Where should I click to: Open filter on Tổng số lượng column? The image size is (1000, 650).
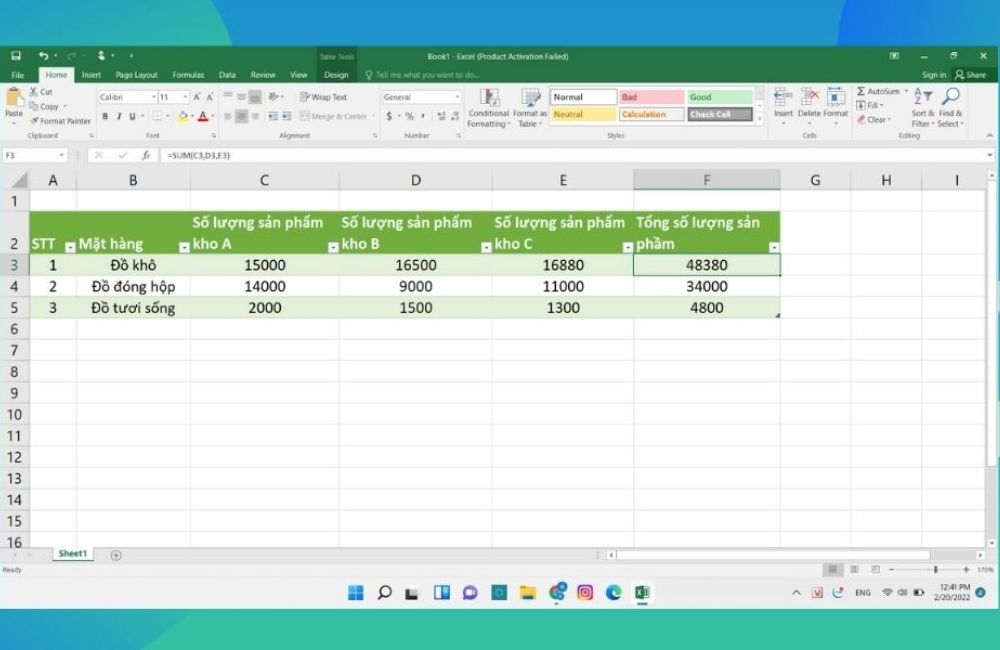click(774, 247)
